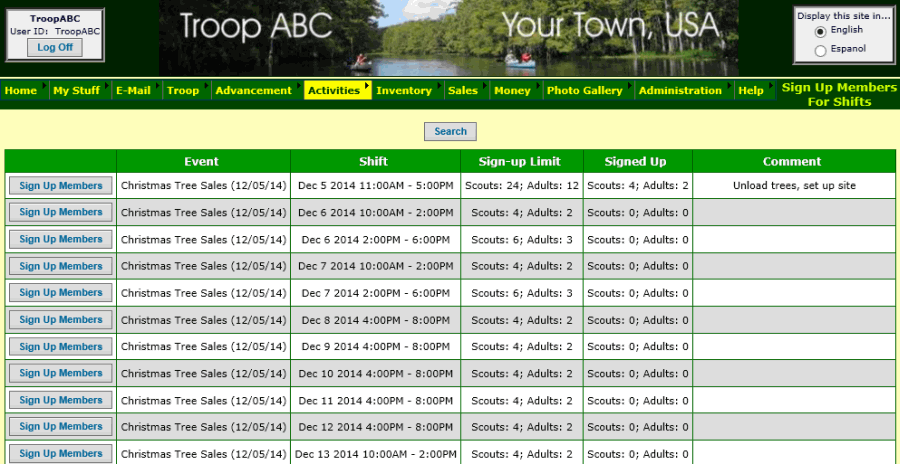Screen dimensions: 900x464
Task: Sign up members for Dec 7 10:00AM shift
Action: pyautogui.click(x=61, y=266)
